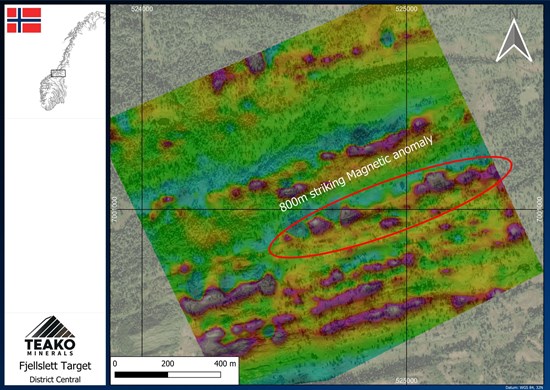Click the small location rectangle on Norway map
The image size is (550, 390).
[58, 73]
